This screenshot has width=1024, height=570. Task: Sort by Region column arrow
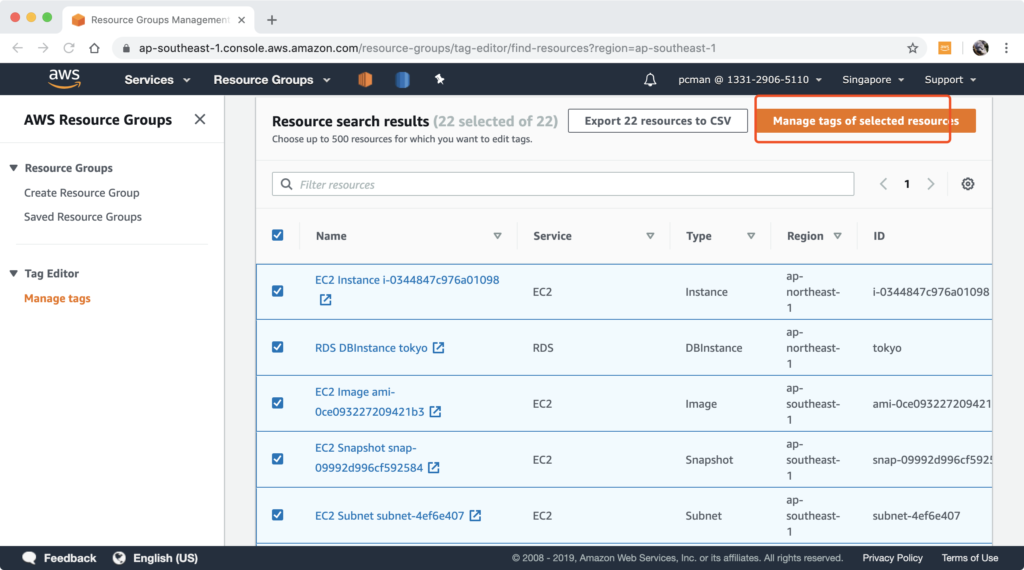(x=837, y=236)
